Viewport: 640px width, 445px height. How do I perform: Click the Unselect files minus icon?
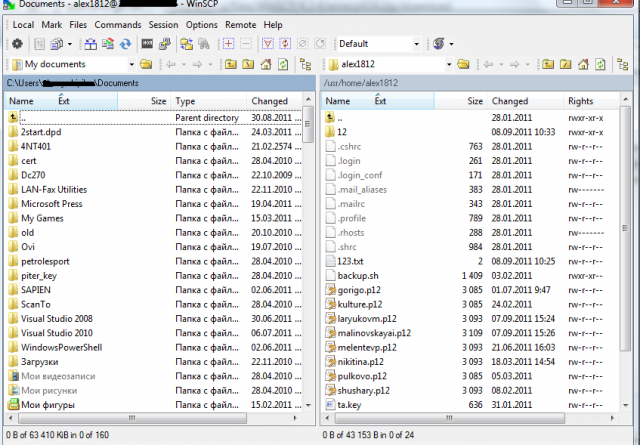point(246,44)
